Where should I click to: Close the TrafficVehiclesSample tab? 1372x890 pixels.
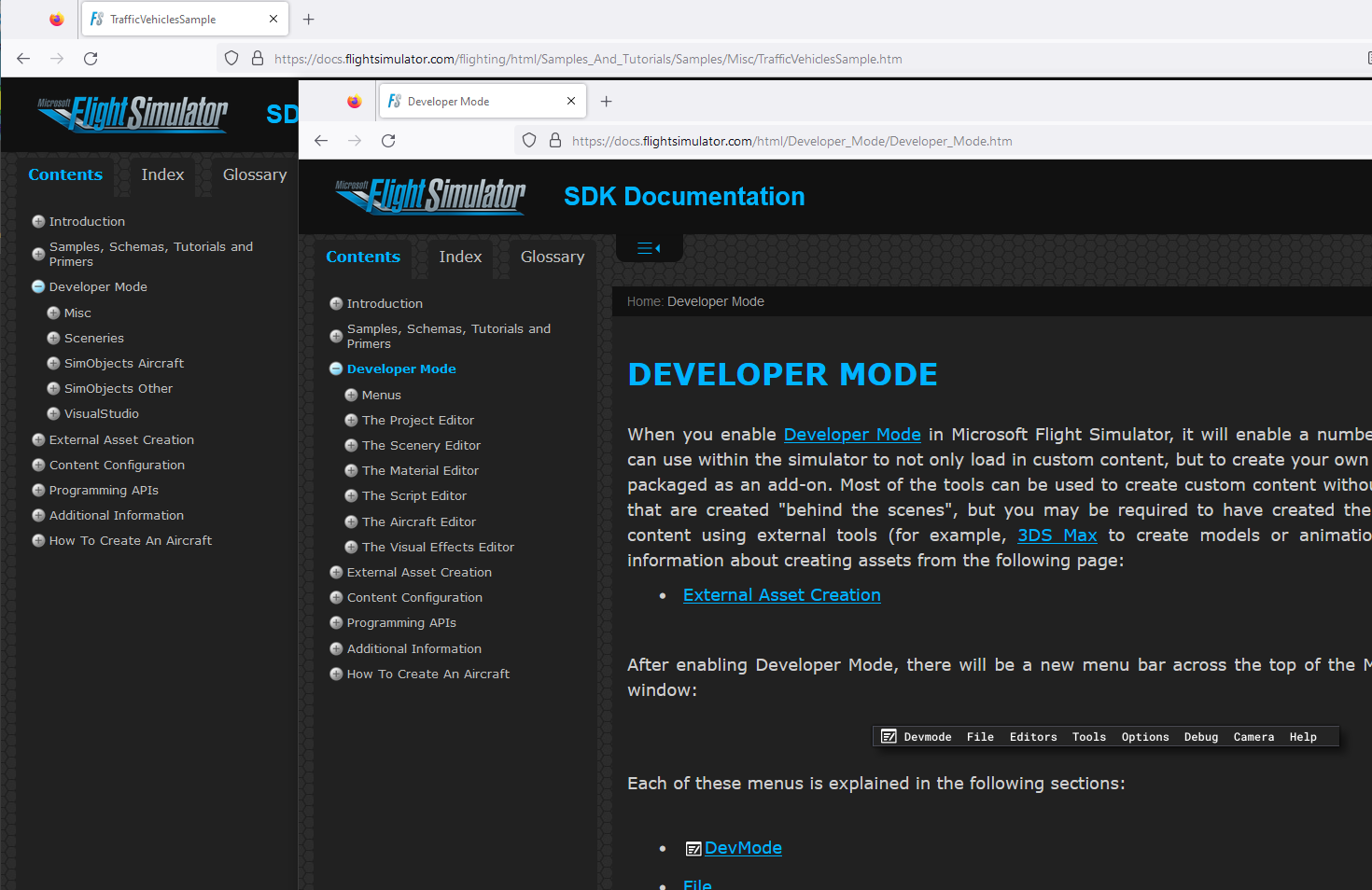tap(273, 19)
